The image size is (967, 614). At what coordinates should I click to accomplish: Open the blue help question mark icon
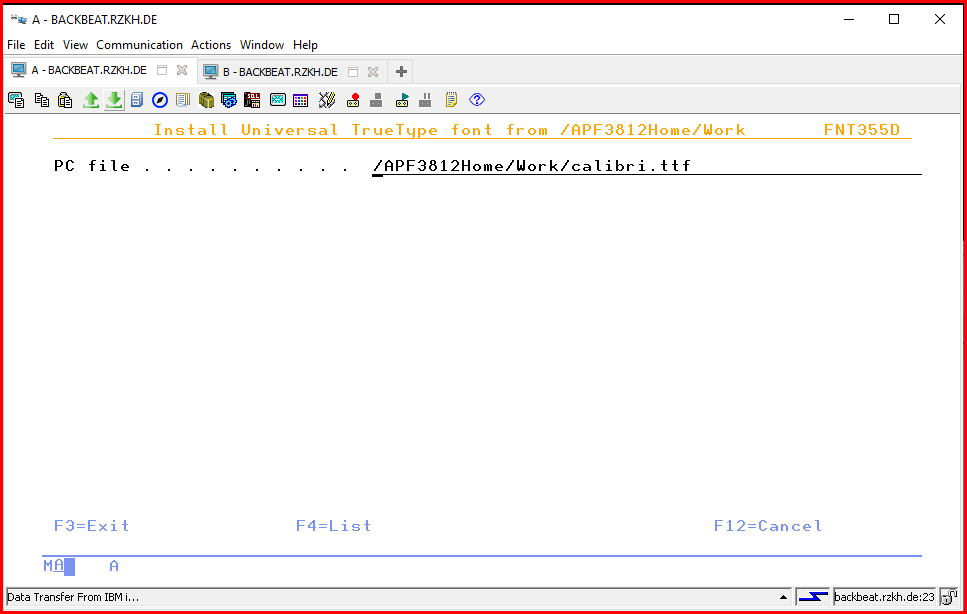coord(477,100)
